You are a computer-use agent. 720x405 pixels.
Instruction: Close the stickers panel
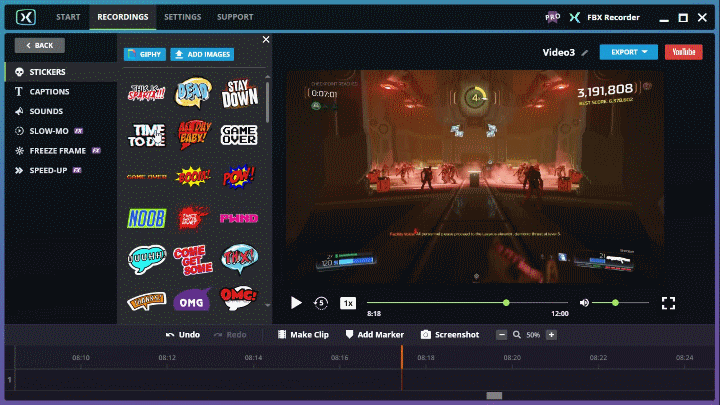[x=266, y=39]
